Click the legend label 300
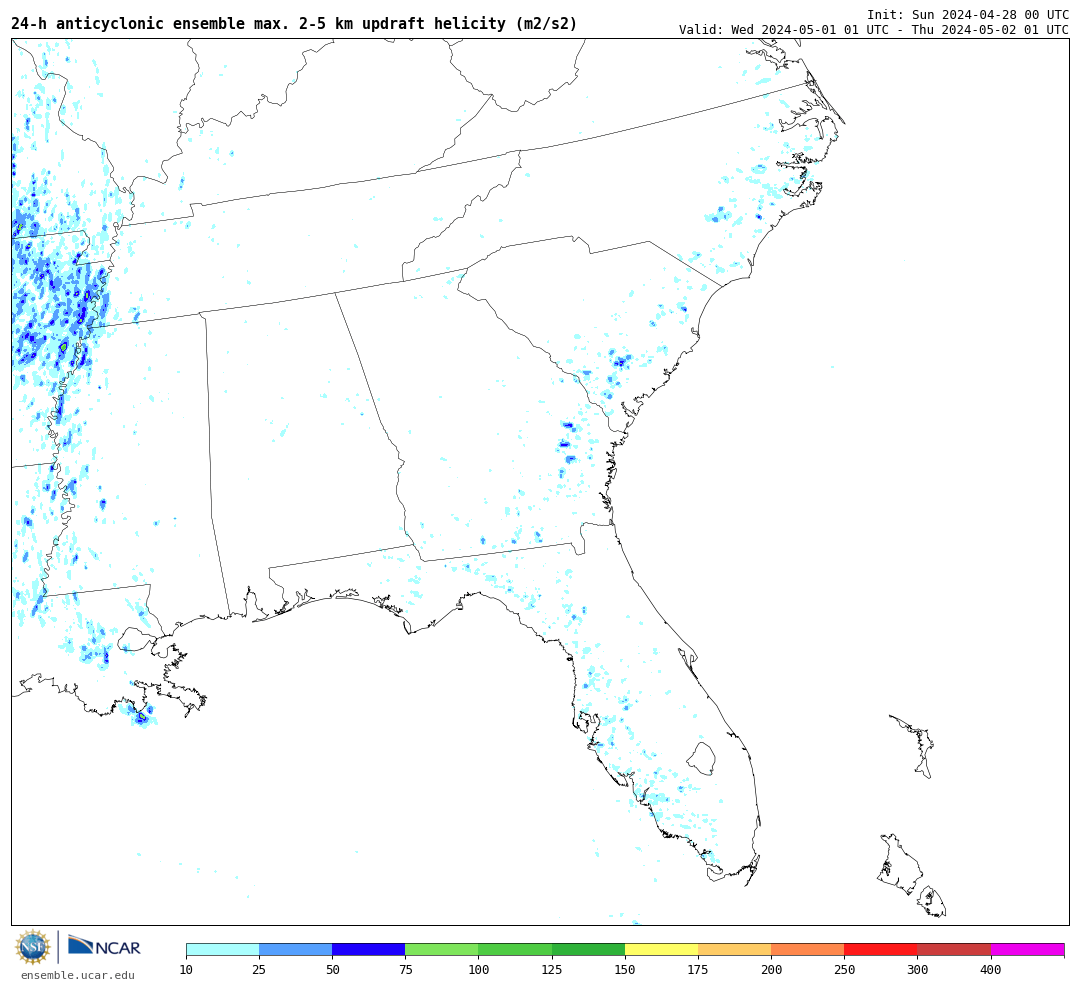Image resolution: width=1080 pixels, height=988 pixels. (x=917, y=970)
